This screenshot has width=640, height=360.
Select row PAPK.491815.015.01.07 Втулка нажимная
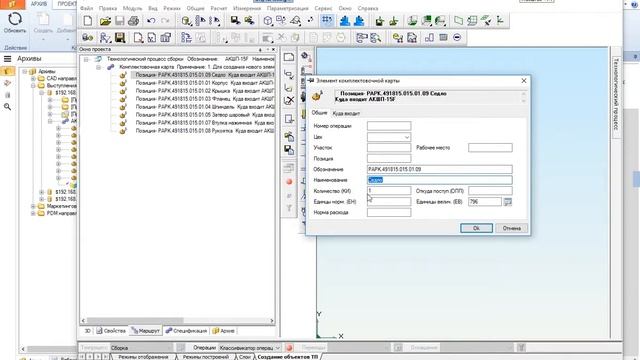coord(205,122)
